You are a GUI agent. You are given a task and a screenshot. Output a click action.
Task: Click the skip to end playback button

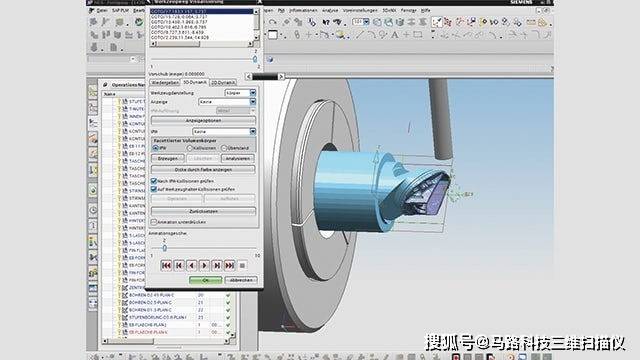[x=230, y=266]
